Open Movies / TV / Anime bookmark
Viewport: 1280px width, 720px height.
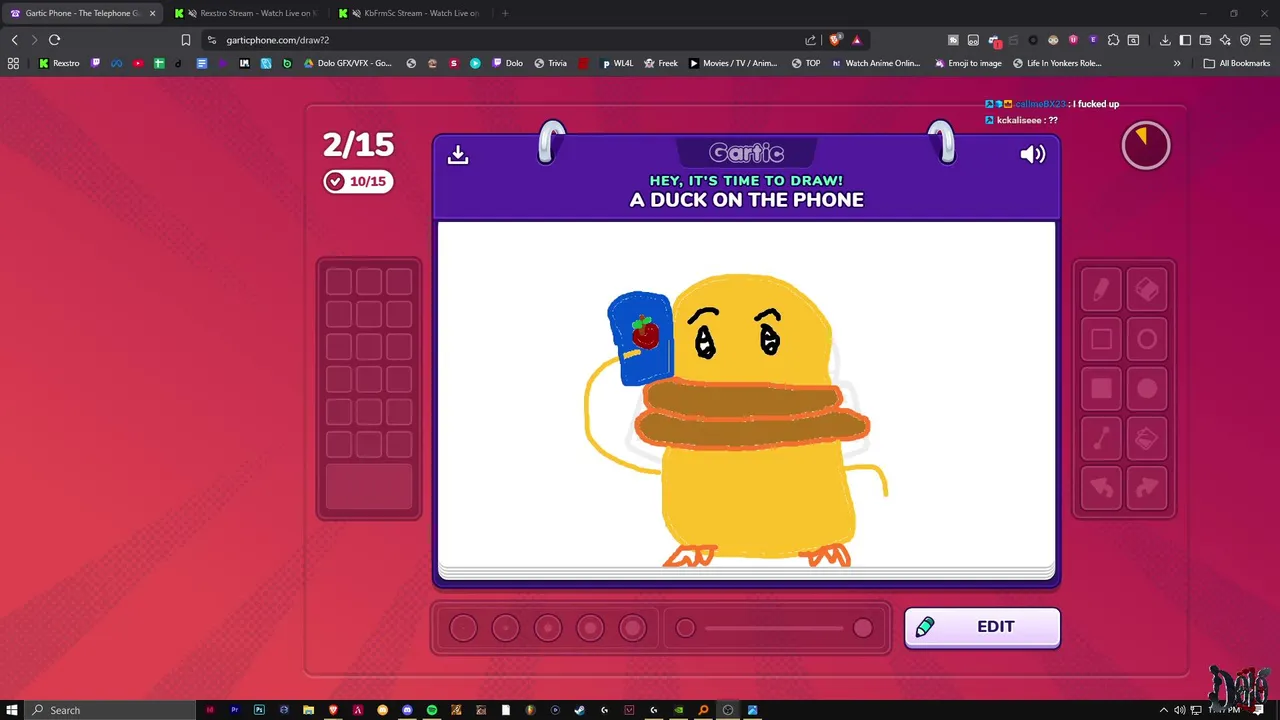tap(733, 63)
